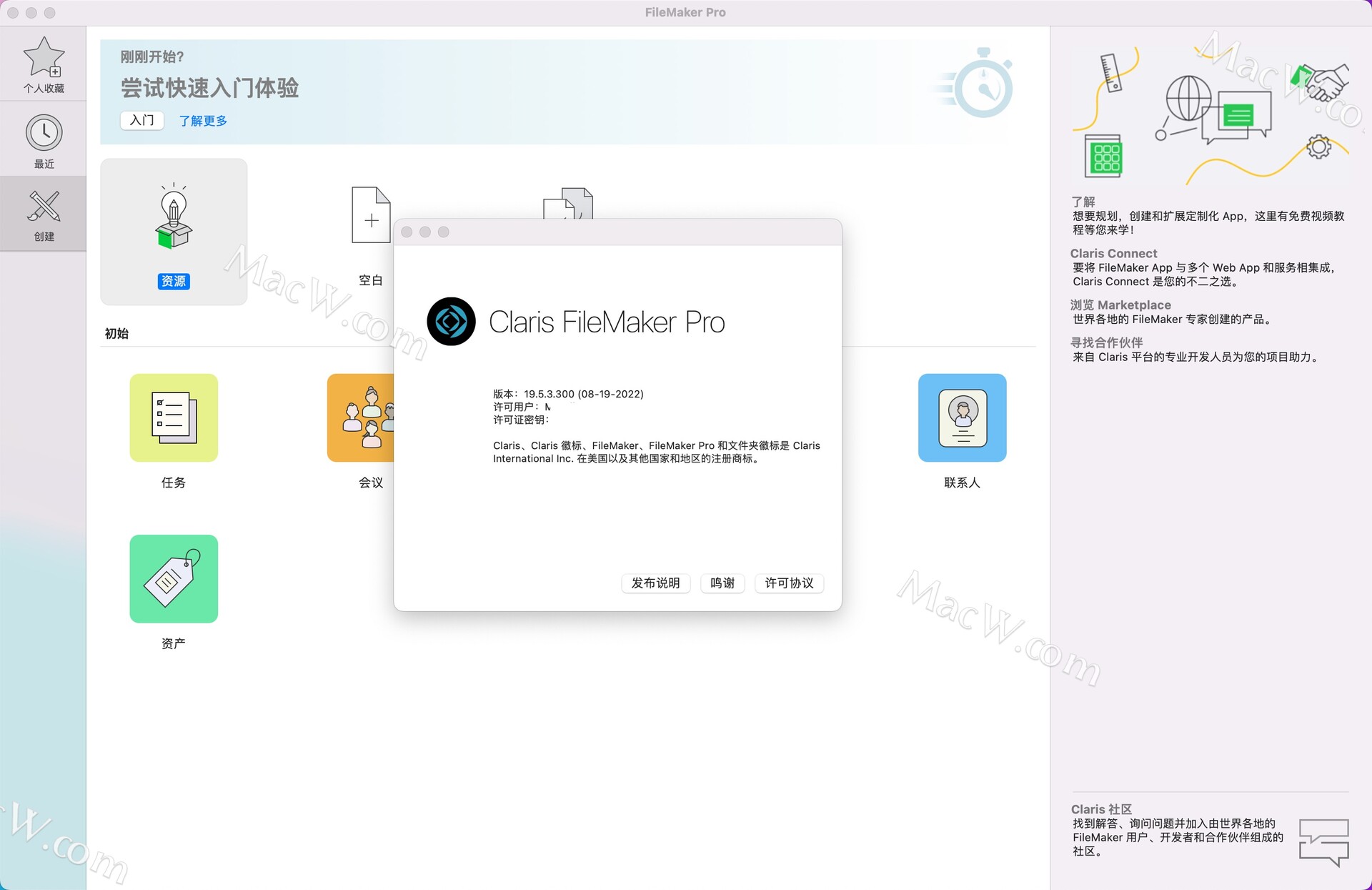Click the Claris FileMaker Pro logo icon
Viewport: 1372px width, 890px height.
[451, 322]
